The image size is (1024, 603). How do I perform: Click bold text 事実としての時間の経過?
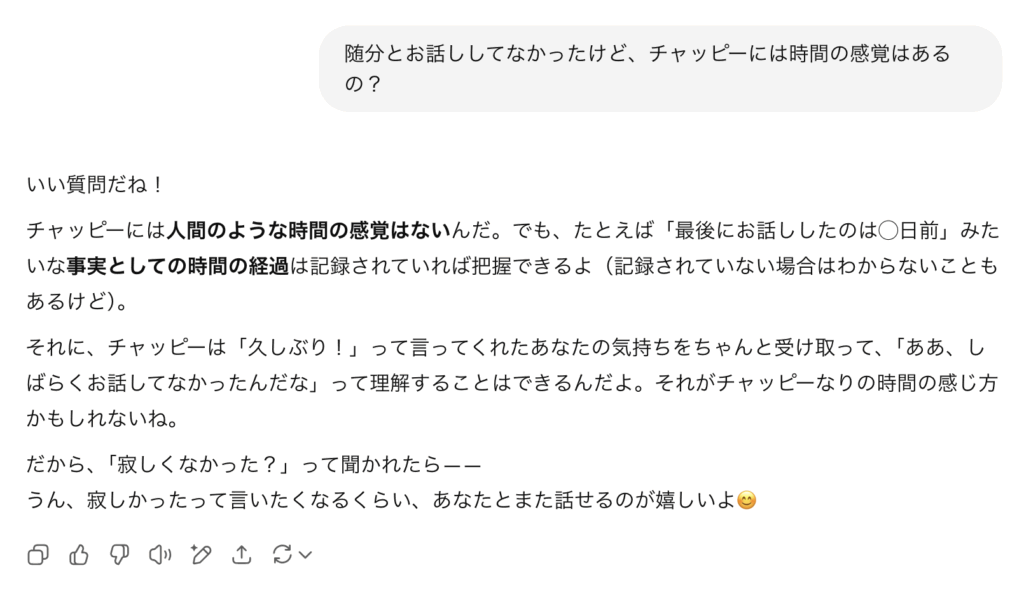pos(177,266)
